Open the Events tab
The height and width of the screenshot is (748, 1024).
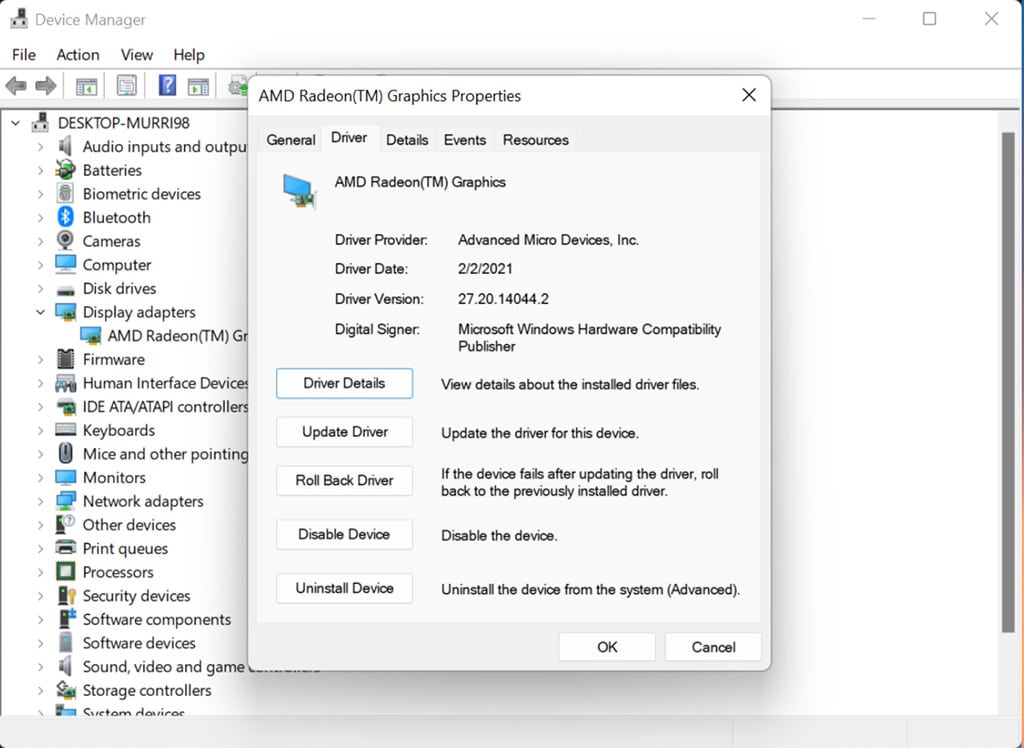465,140
